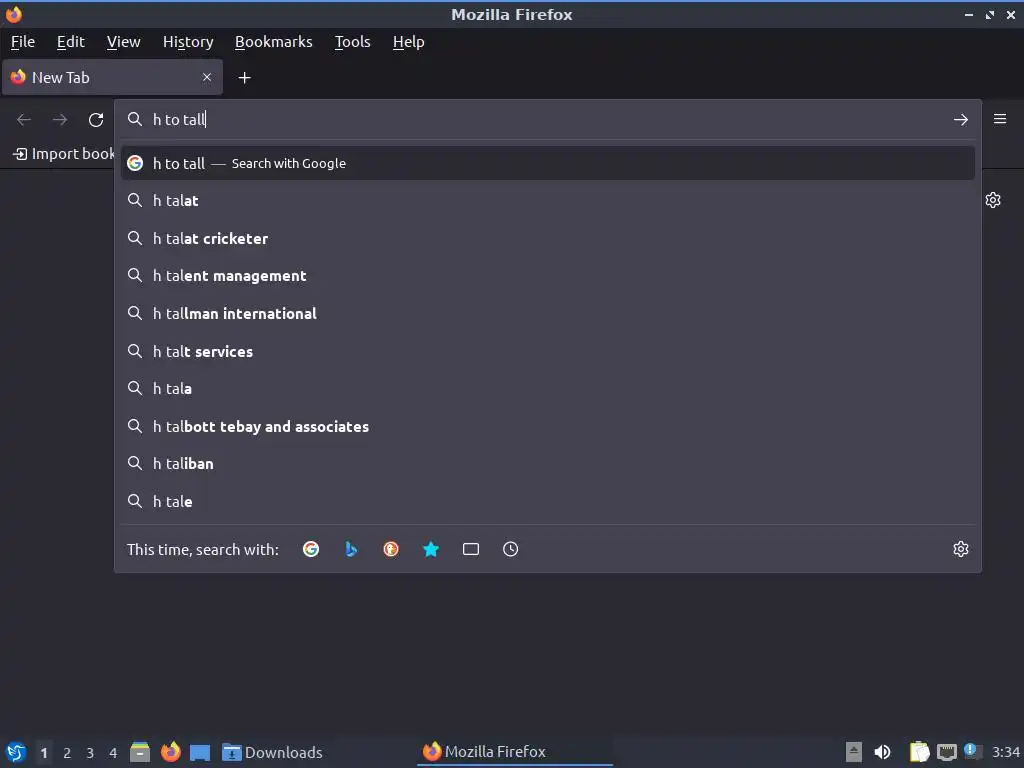Open the Bookmarks menu
1024x768 pixels.
[274, 42]
